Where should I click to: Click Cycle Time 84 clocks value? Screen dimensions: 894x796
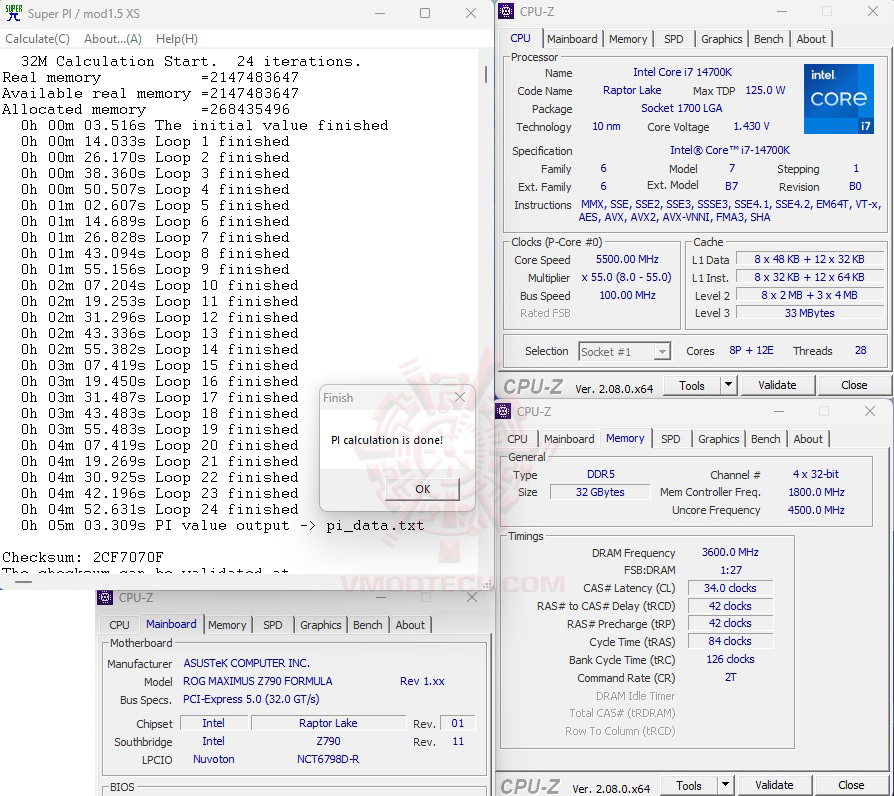pyautogui.click(x=730, y=641)
